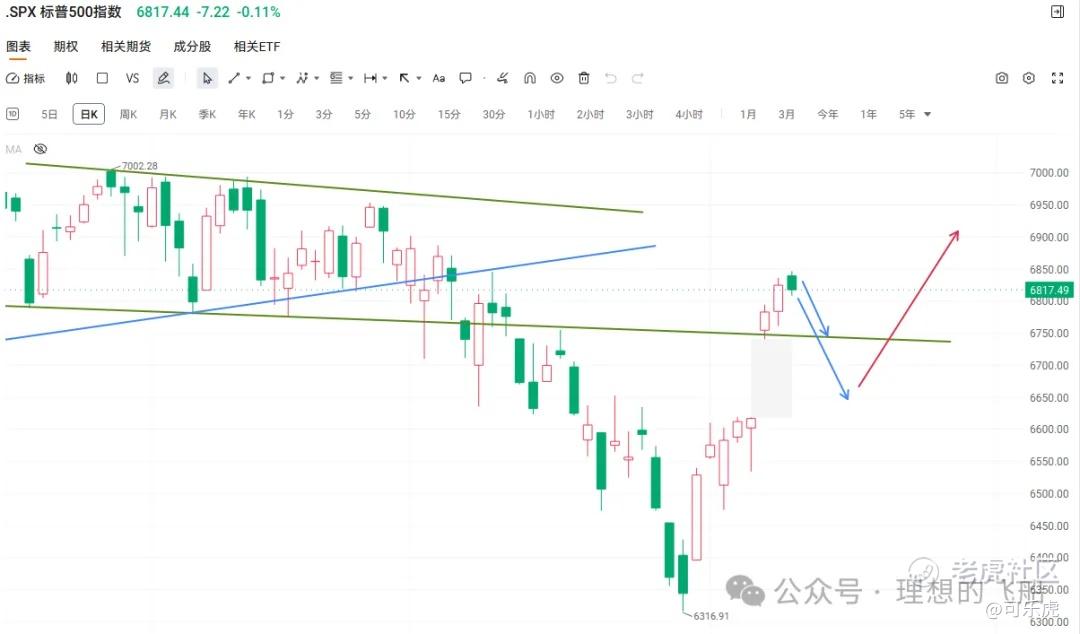The image size is (1080, 634).
Task: Select the 周K weekly interval
Action: [128, 114]
